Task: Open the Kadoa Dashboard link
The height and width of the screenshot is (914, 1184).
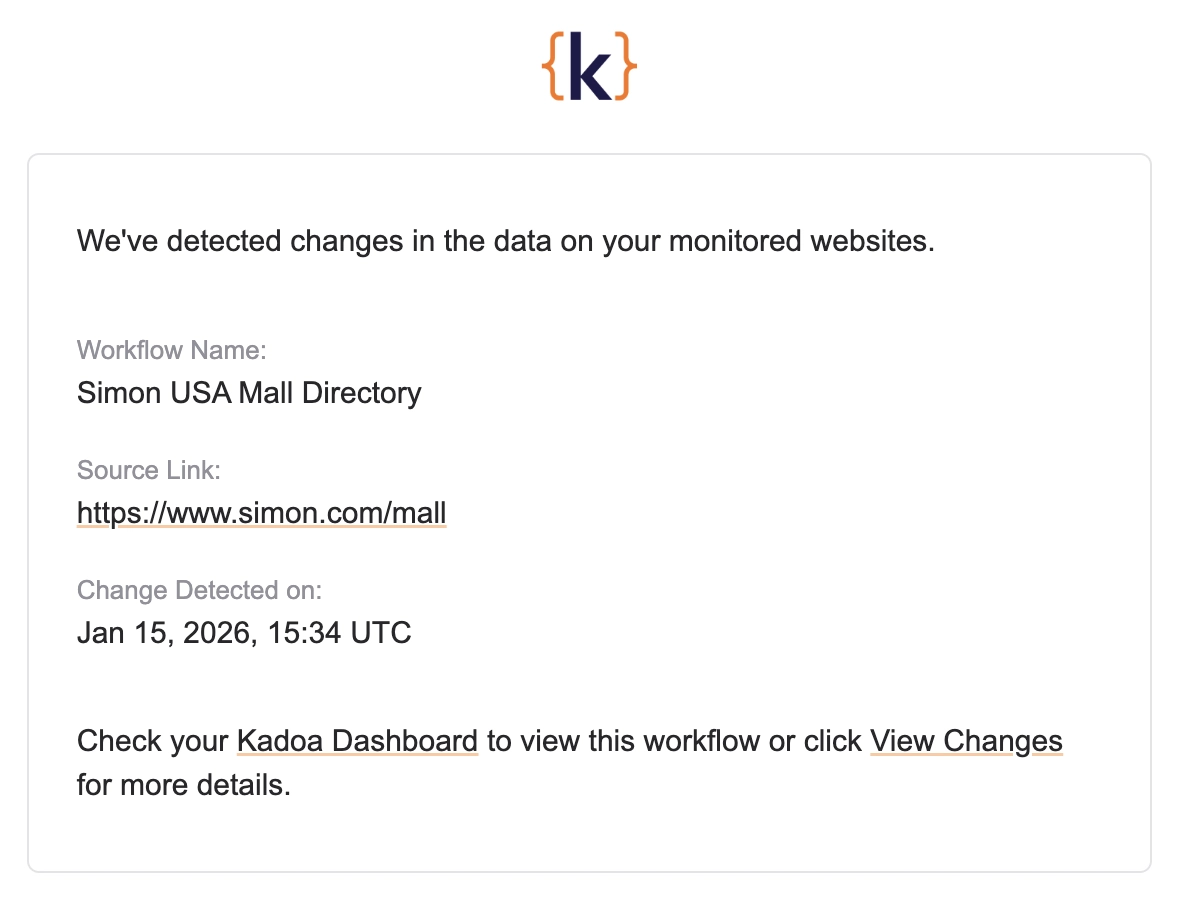Action: click(357, 741)
